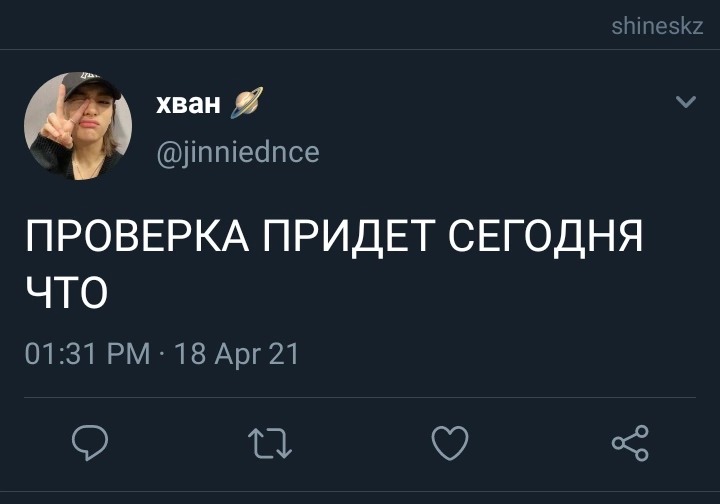Image resolution: width=720 pixels, height=504 pixels.
Task: Click the word ПРИДЕТ in the tweet
Action: (349, 237)
